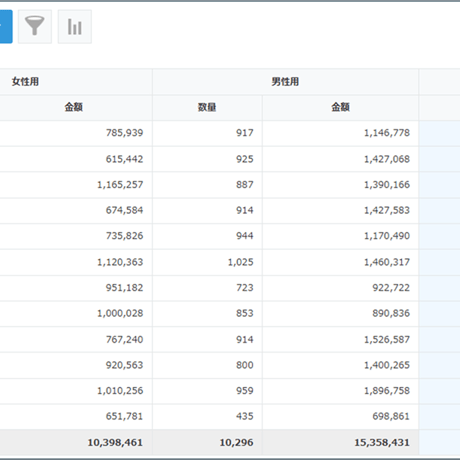Select the cell showing 922,722
This screenshot has height=460, width=460.
(x=340, y=288)
